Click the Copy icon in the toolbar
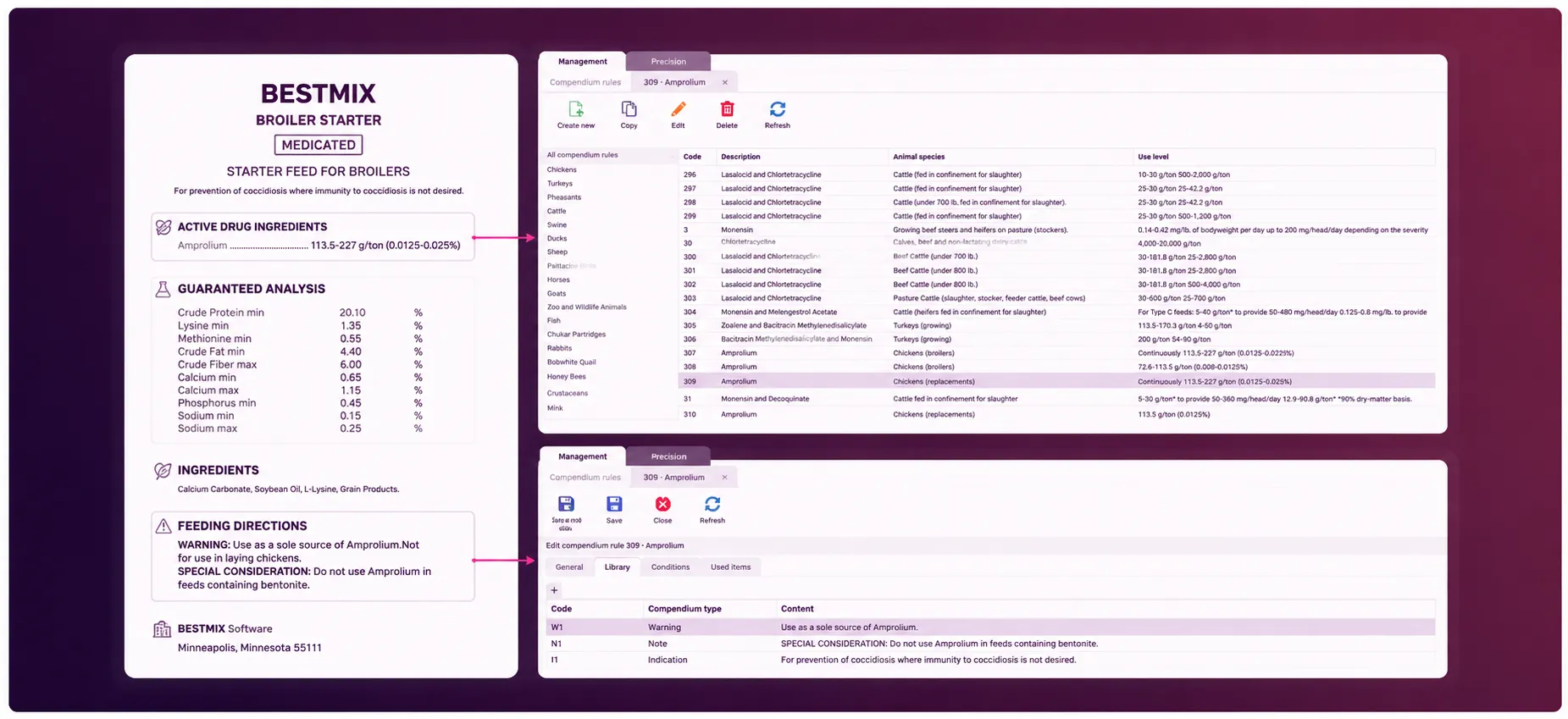1568x719 pixels. 629,109
